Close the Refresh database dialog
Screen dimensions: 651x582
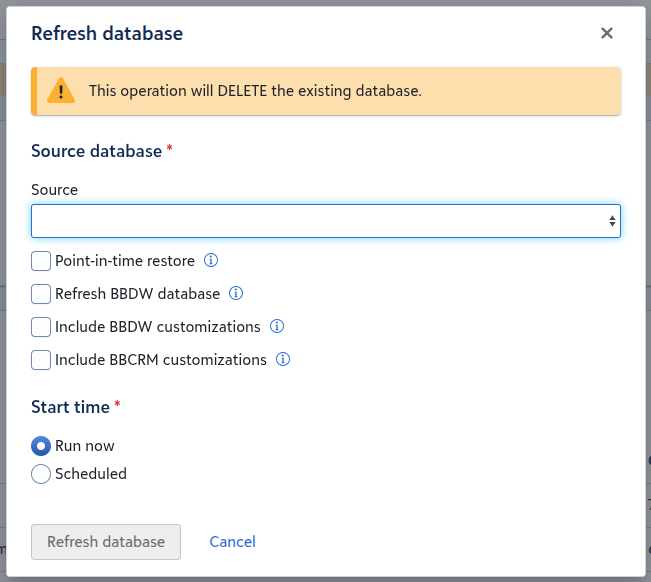(607, 33)
